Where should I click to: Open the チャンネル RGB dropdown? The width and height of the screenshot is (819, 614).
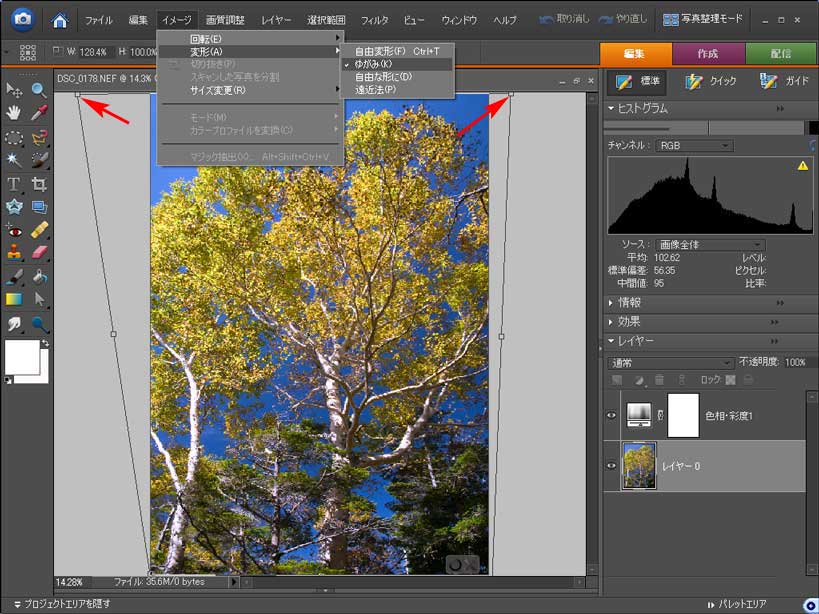(694, 146)
